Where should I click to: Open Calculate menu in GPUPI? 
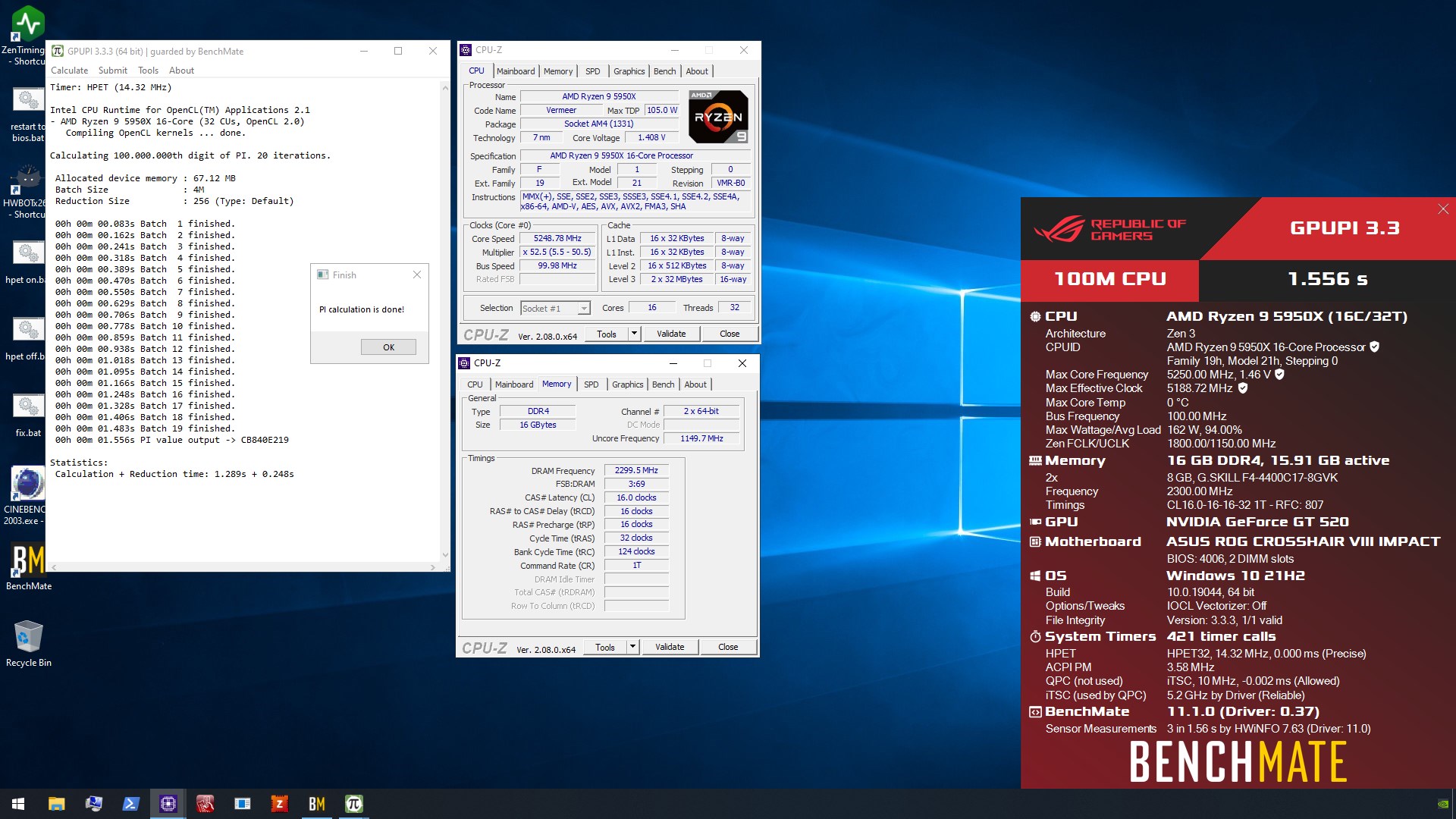69,71
